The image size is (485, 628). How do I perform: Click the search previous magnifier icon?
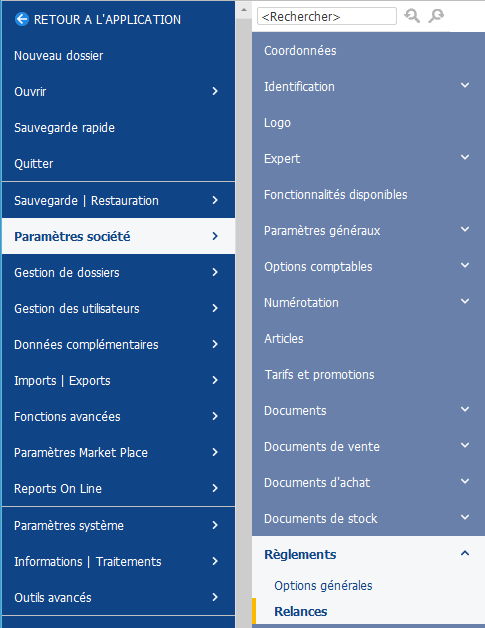point(412,16)
